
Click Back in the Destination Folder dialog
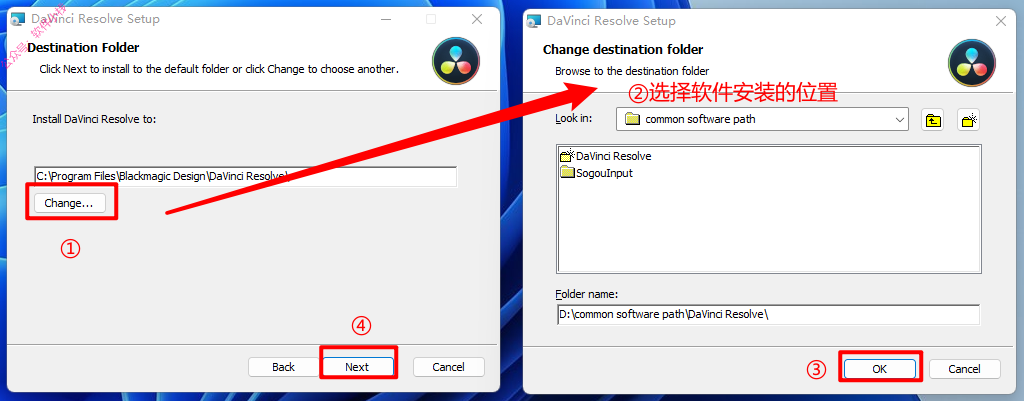[283, 367]
